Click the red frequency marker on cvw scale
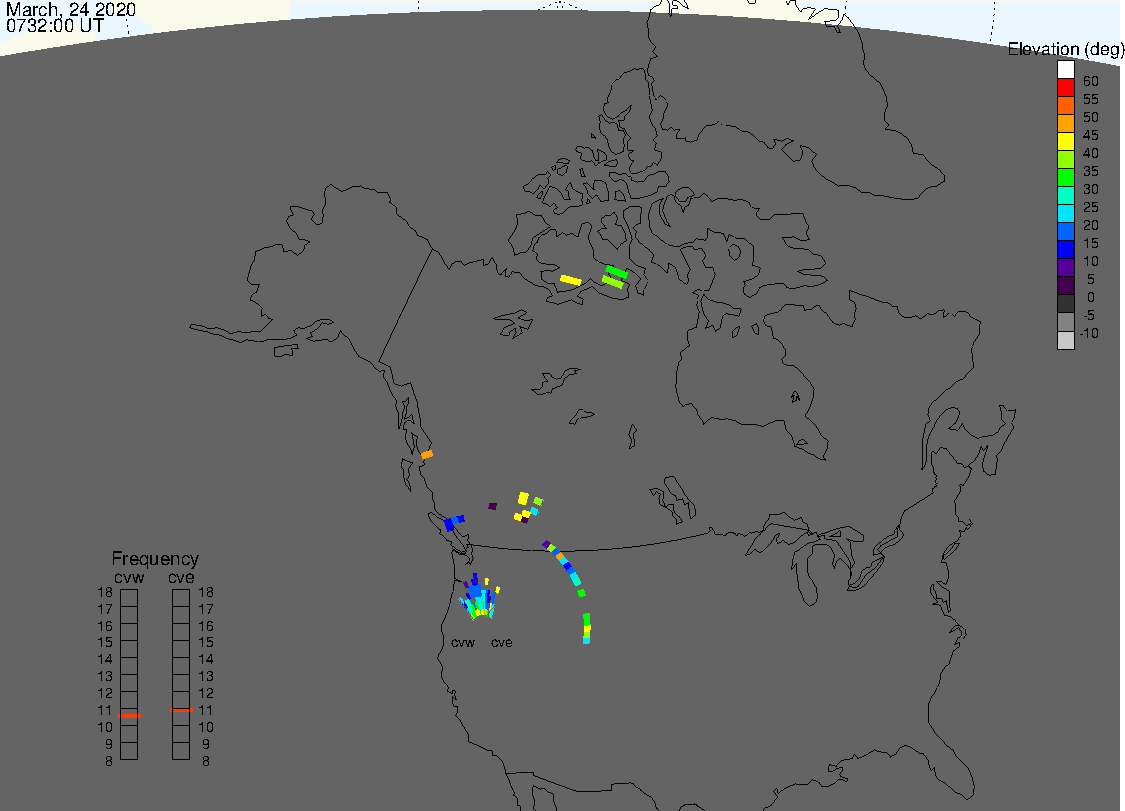 [129, 716]
